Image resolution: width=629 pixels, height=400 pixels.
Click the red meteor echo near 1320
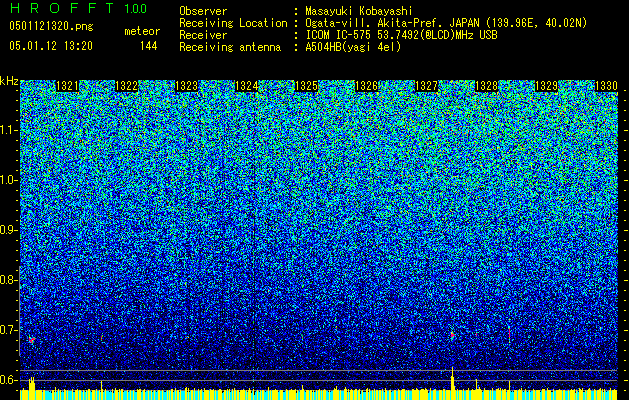[32, 340]
